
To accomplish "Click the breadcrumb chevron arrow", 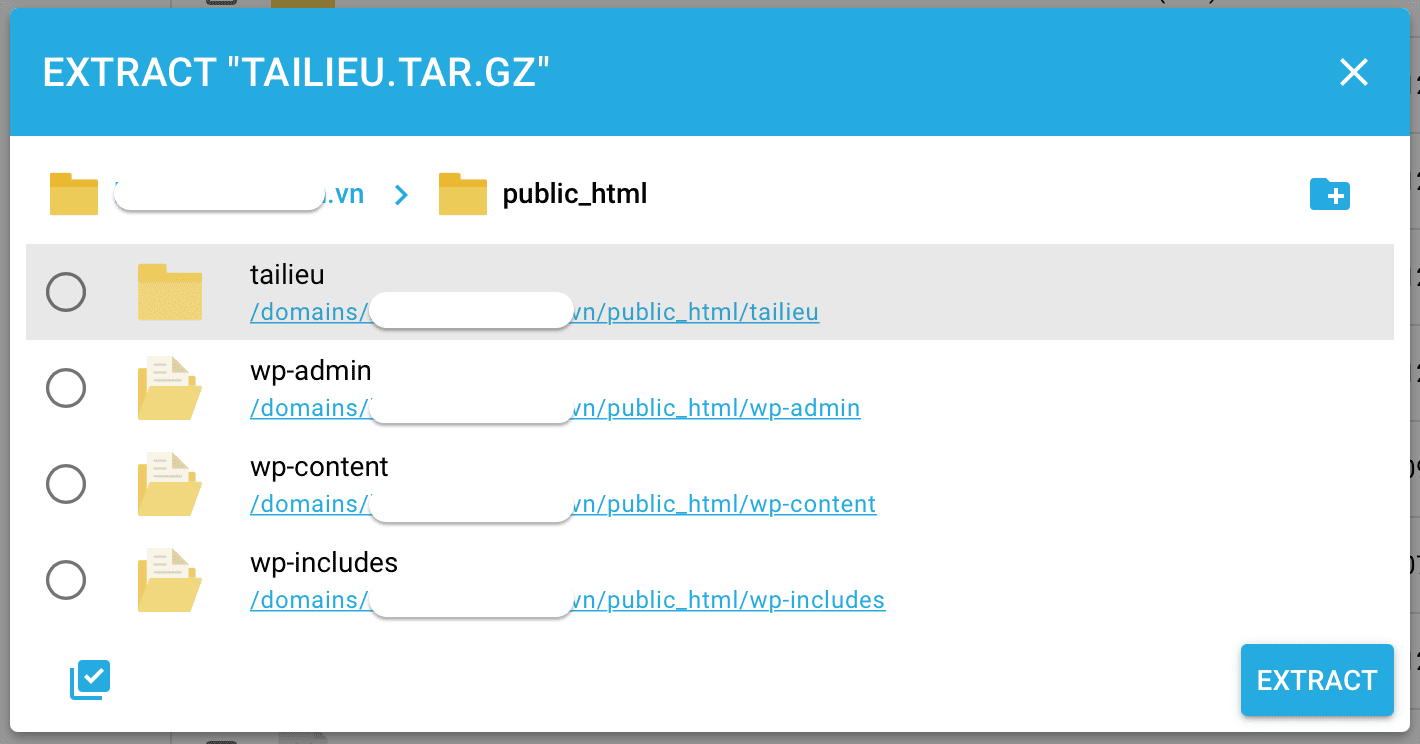I will coord(401,194).
